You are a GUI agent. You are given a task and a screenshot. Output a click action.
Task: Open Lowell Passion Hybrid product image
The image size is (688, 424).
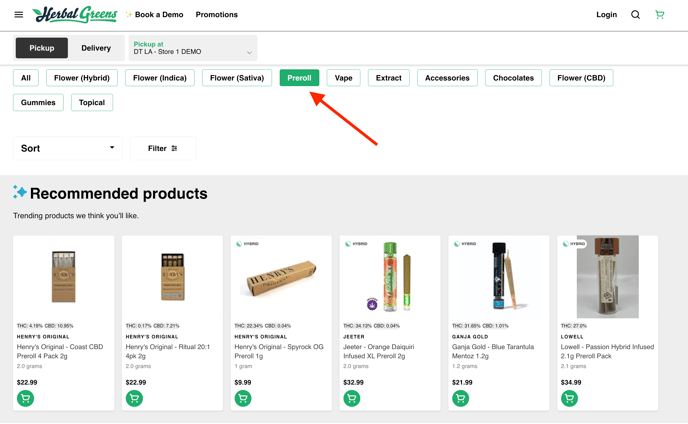(x=608, y=277)
